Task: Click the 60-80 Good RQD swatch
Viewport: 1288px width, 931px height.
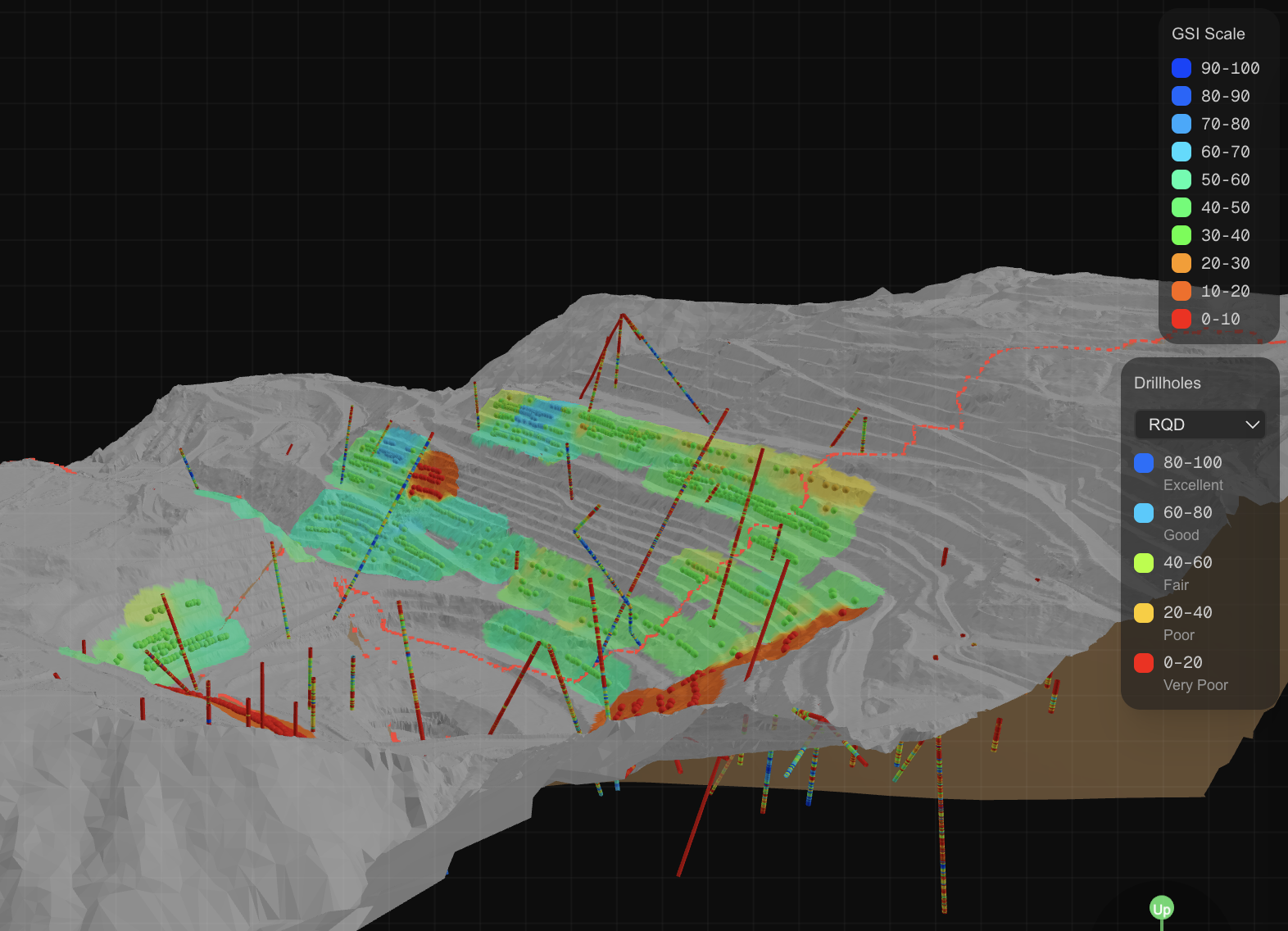Action: (x=1144, y=513)
